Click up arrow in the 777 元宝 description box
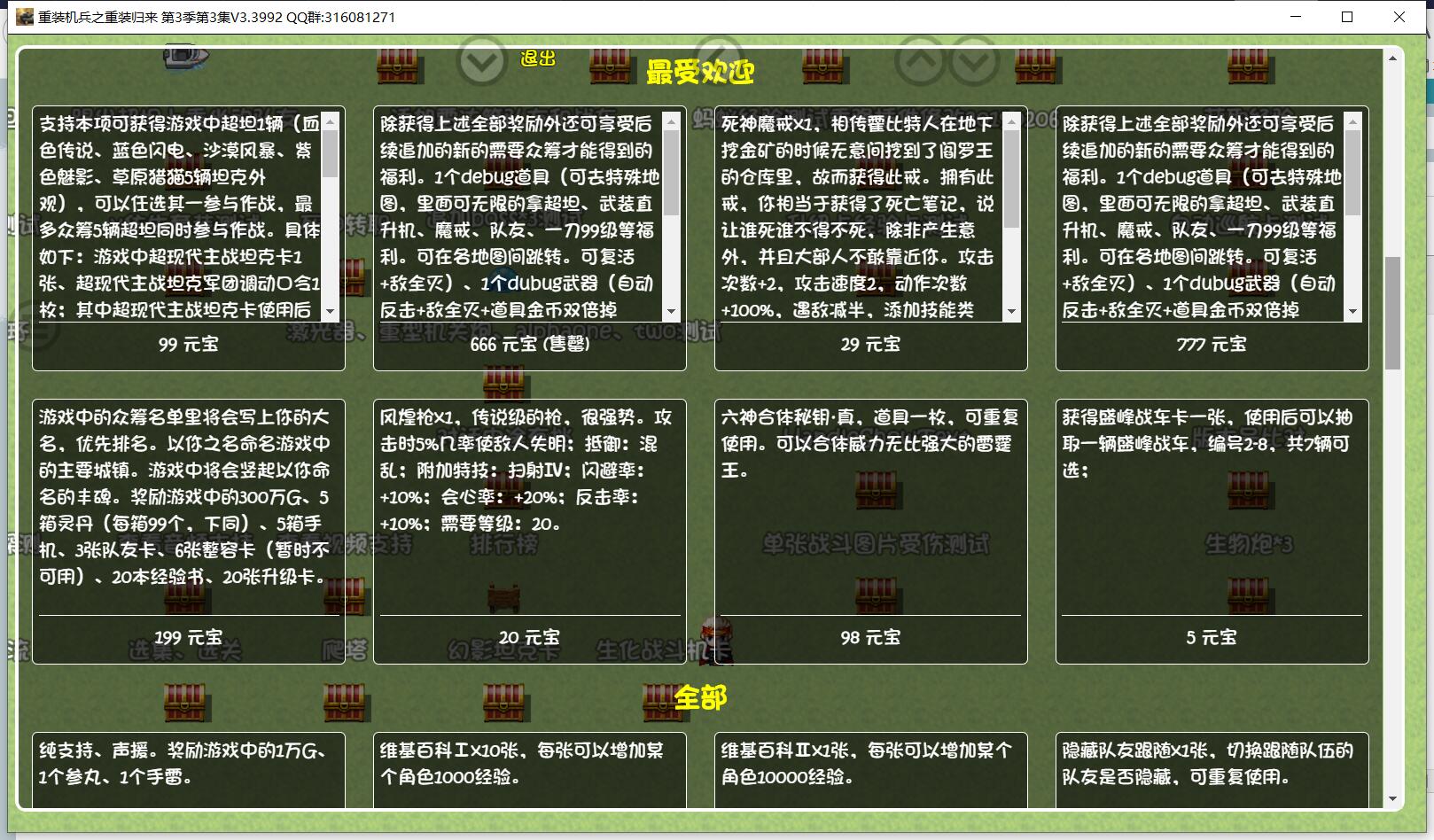This screenshot has width=1434, height=840. (1352, 121)
